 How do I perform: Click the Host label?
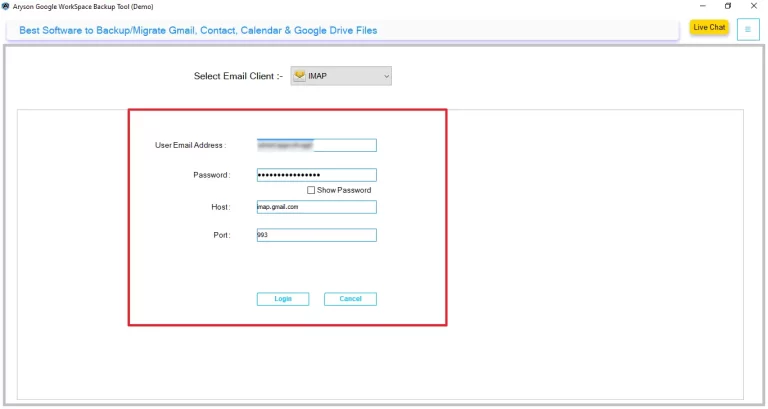pyautogui.click(x=220, y=207)
